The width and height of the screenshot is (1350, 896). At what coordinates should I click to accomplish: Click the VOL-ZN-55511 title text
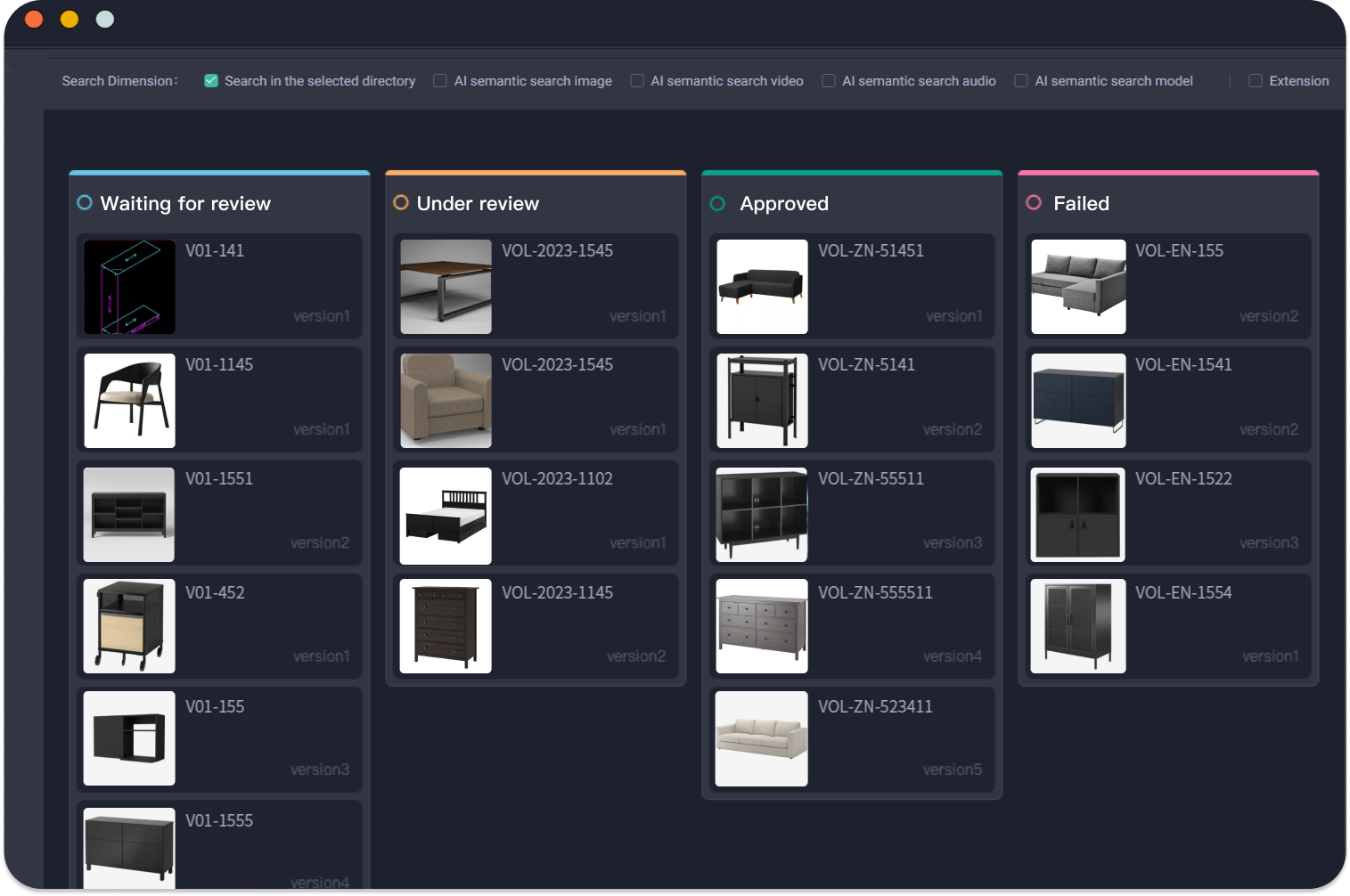tap(871, 479)
